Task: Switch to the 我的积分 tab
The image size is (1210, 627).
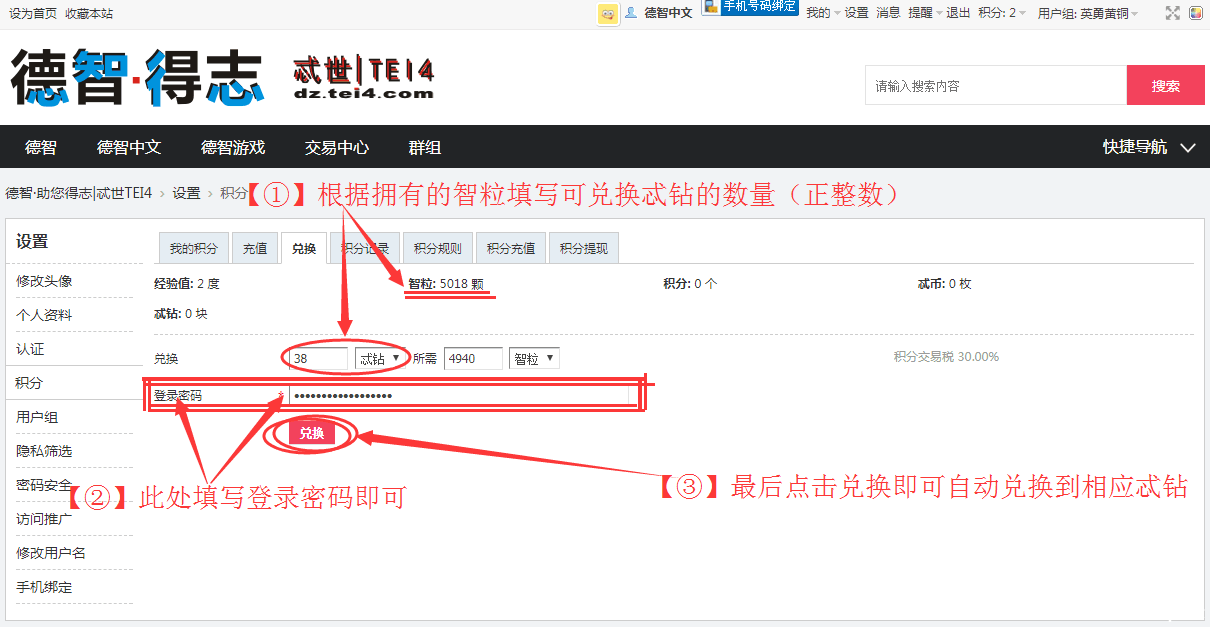Action: (x=193, y=247)
